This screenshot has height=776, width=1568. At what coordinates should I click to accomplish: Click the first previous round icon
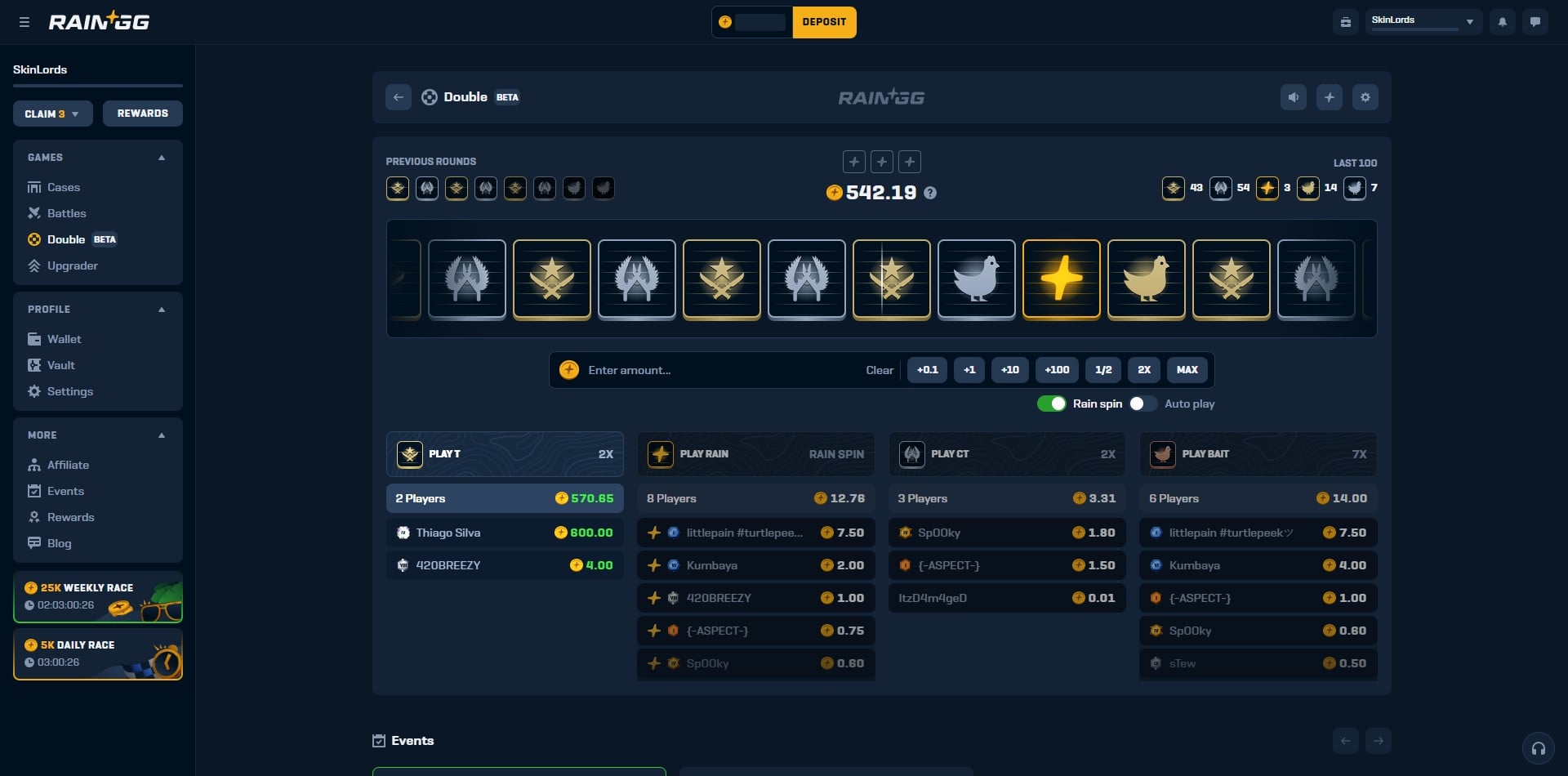398,188
